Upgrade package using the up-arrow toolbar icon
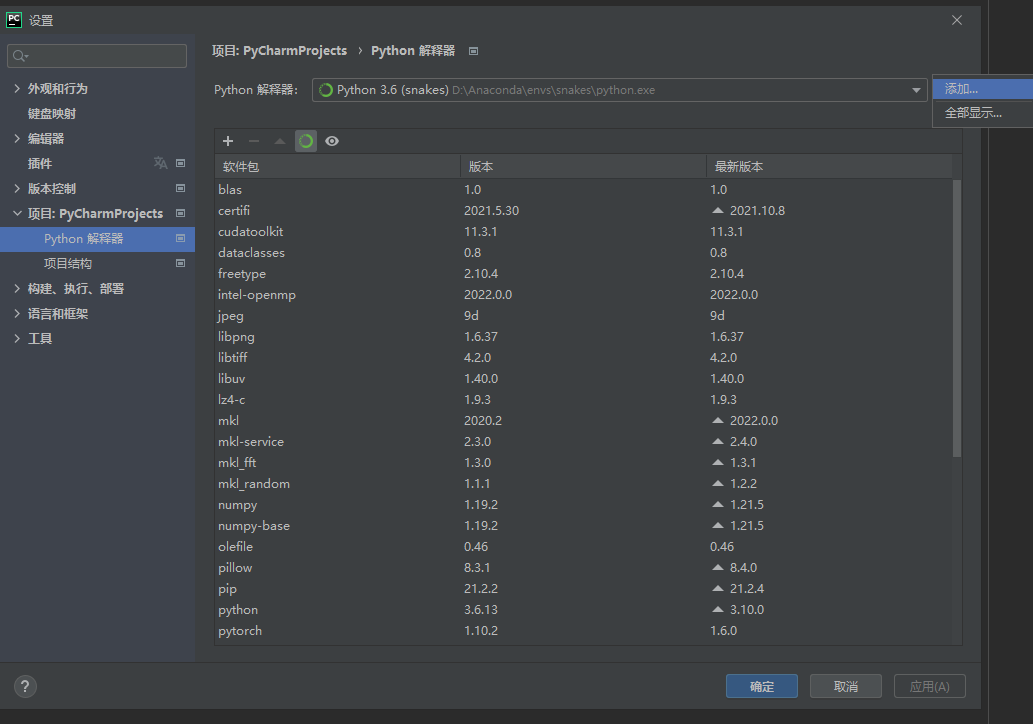 tap(279, 140)
